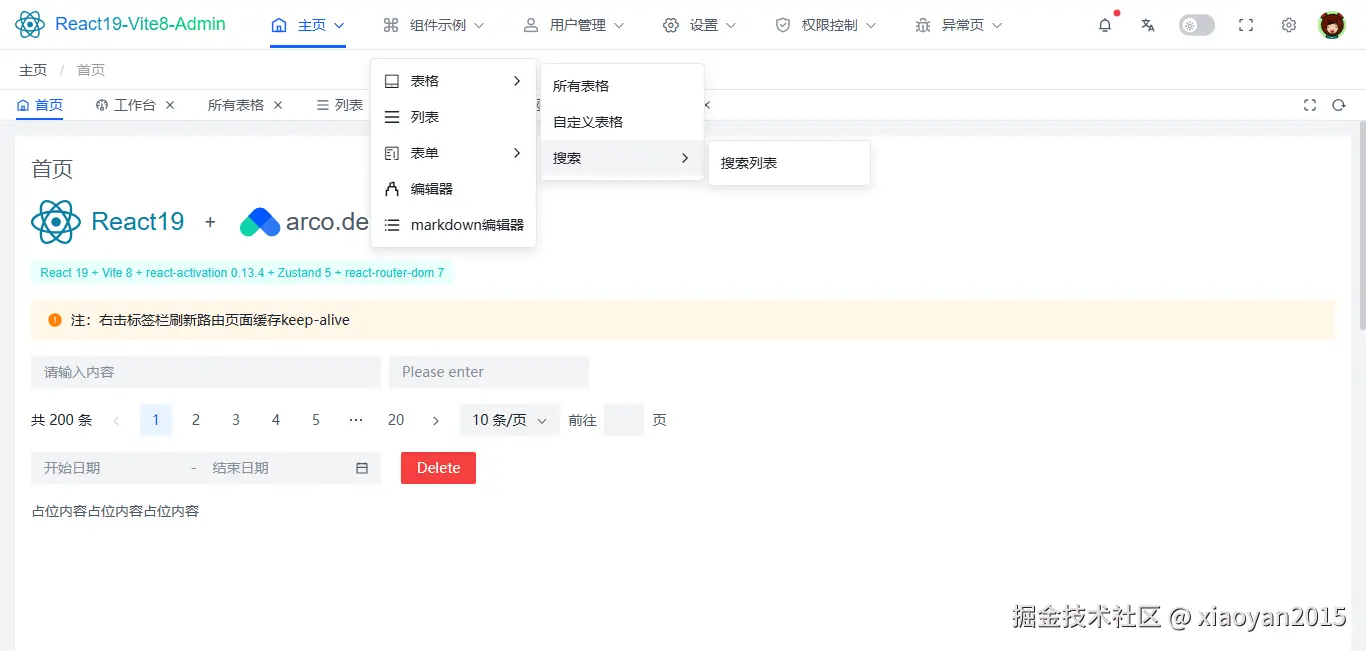This screenshot has width=1366, height=651.
Task: Open the 10 条/页 page size dropdown
Action: click(x=510, y=420)
